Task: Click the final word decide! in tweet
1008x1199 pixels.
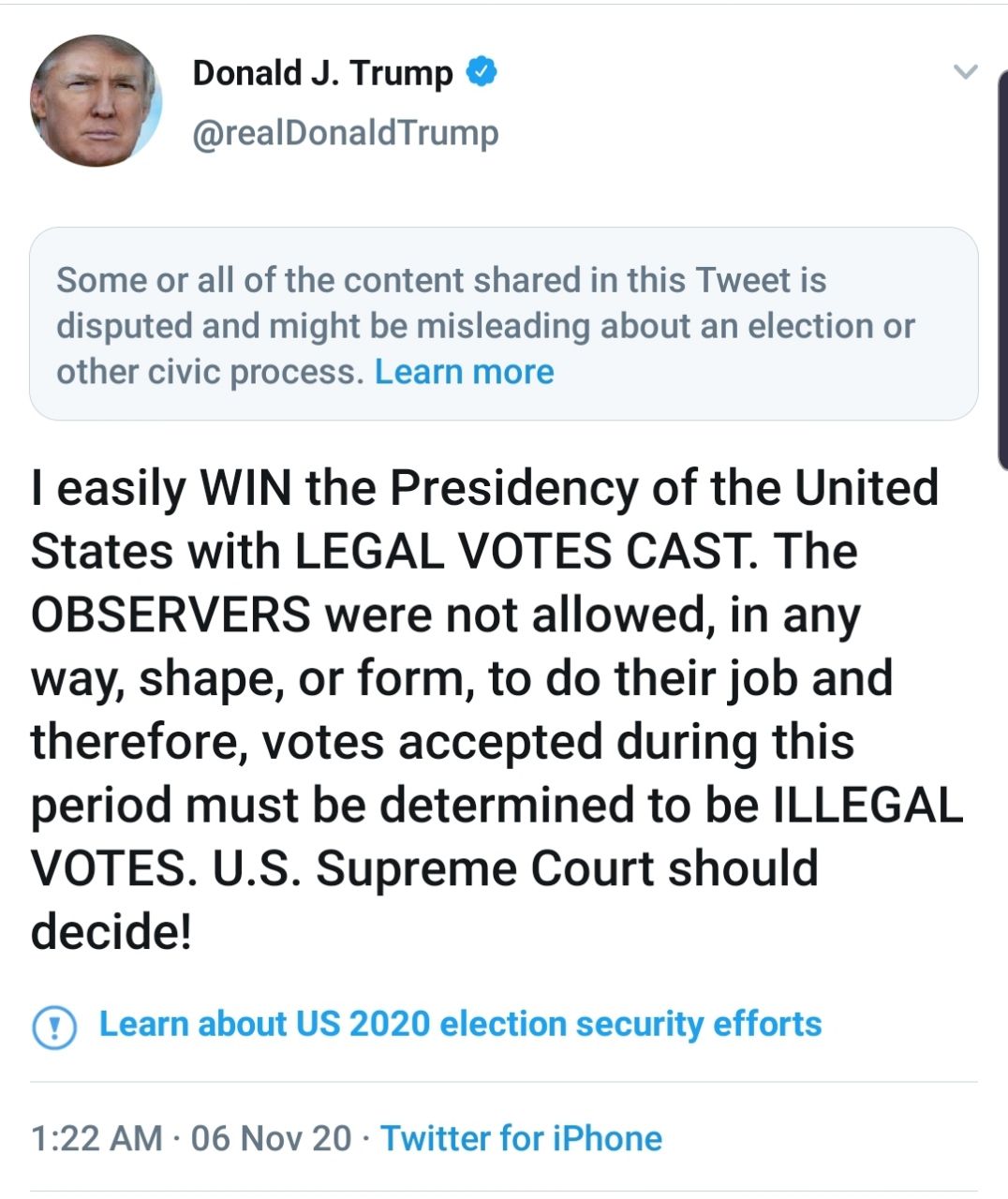Action: (x=111, y=931)
